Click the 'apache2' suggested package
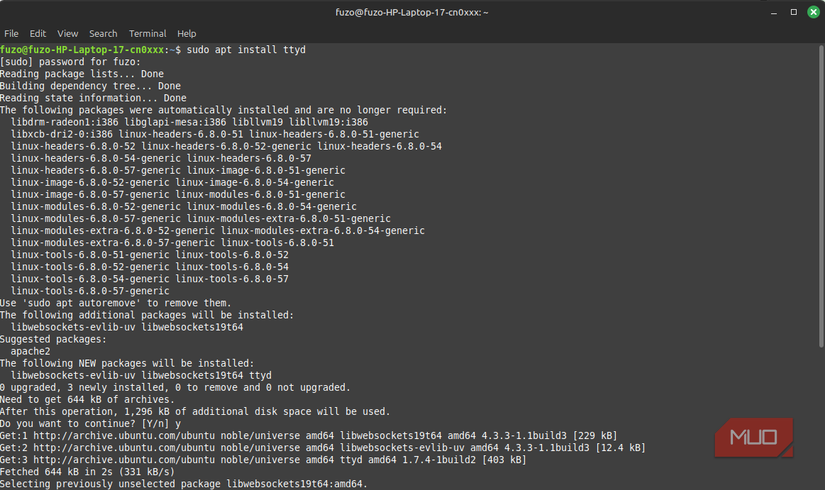This screenshot has width=825, height=490. pos(31,352)
